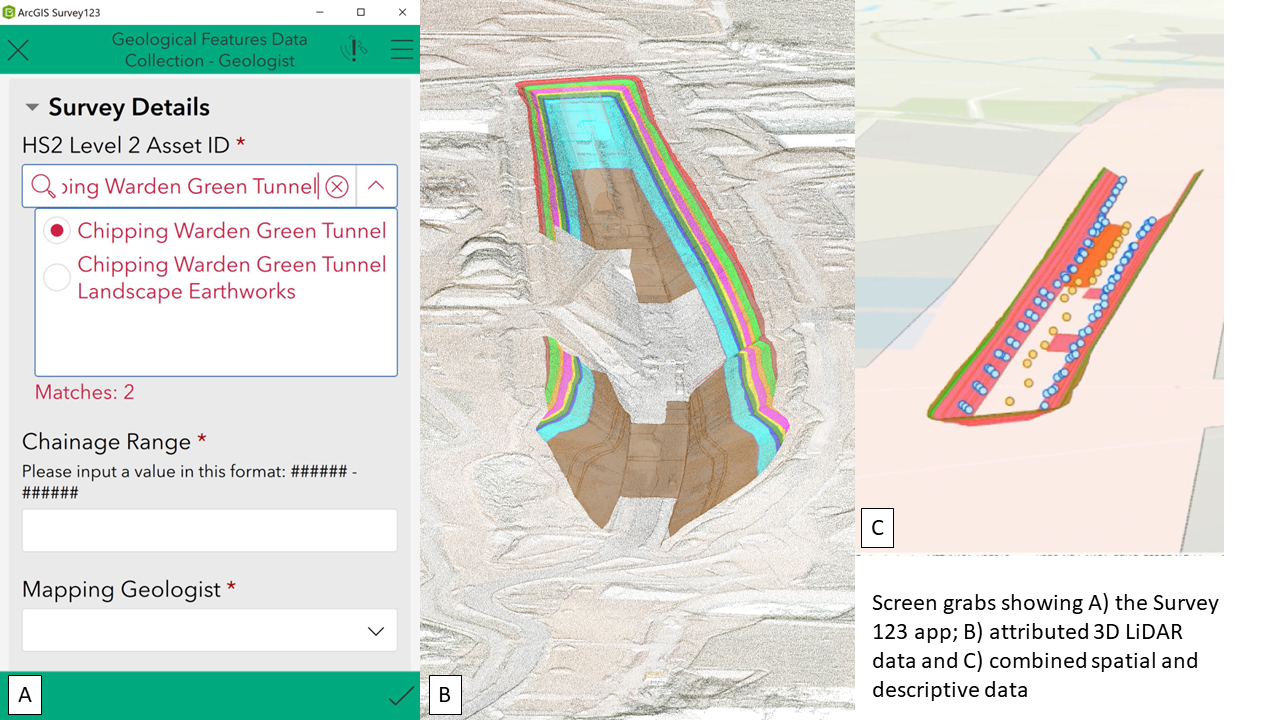
Task: Clear the Asset ID search text
Action: click(337, 186)
